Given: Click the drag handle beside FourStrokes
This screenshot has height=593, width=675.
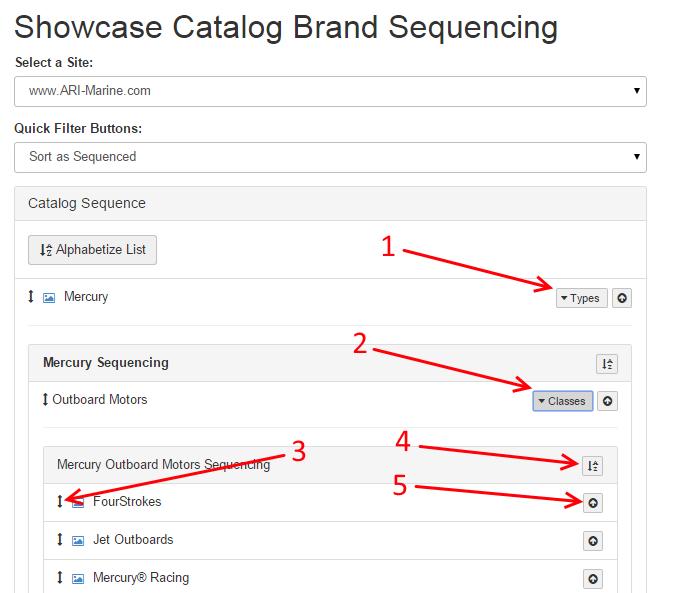Looking at the screenshot, I should [x=60, y=501].
